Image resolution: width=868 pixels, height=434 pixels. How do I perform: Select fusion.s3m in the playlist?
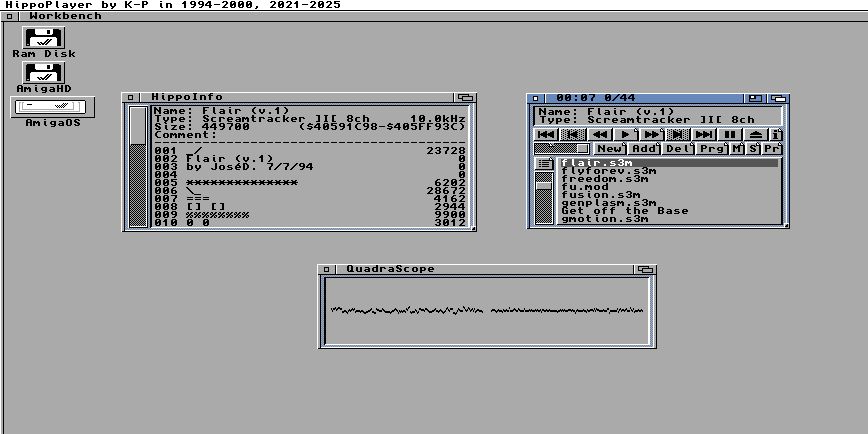pyautogui.click(x=668, y=195)
